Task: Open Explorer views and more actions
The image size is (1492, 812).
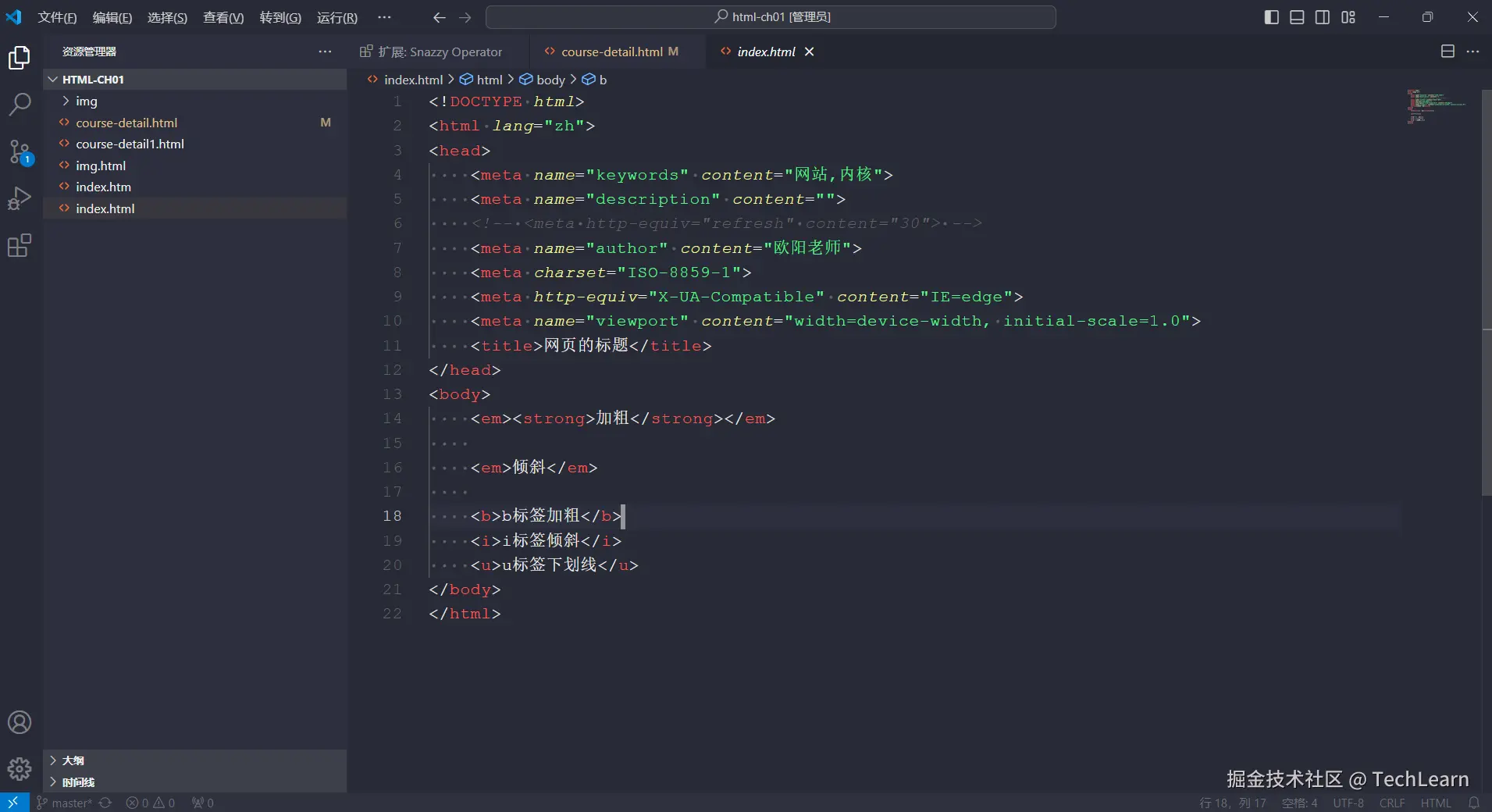Action: pos(325,52)
